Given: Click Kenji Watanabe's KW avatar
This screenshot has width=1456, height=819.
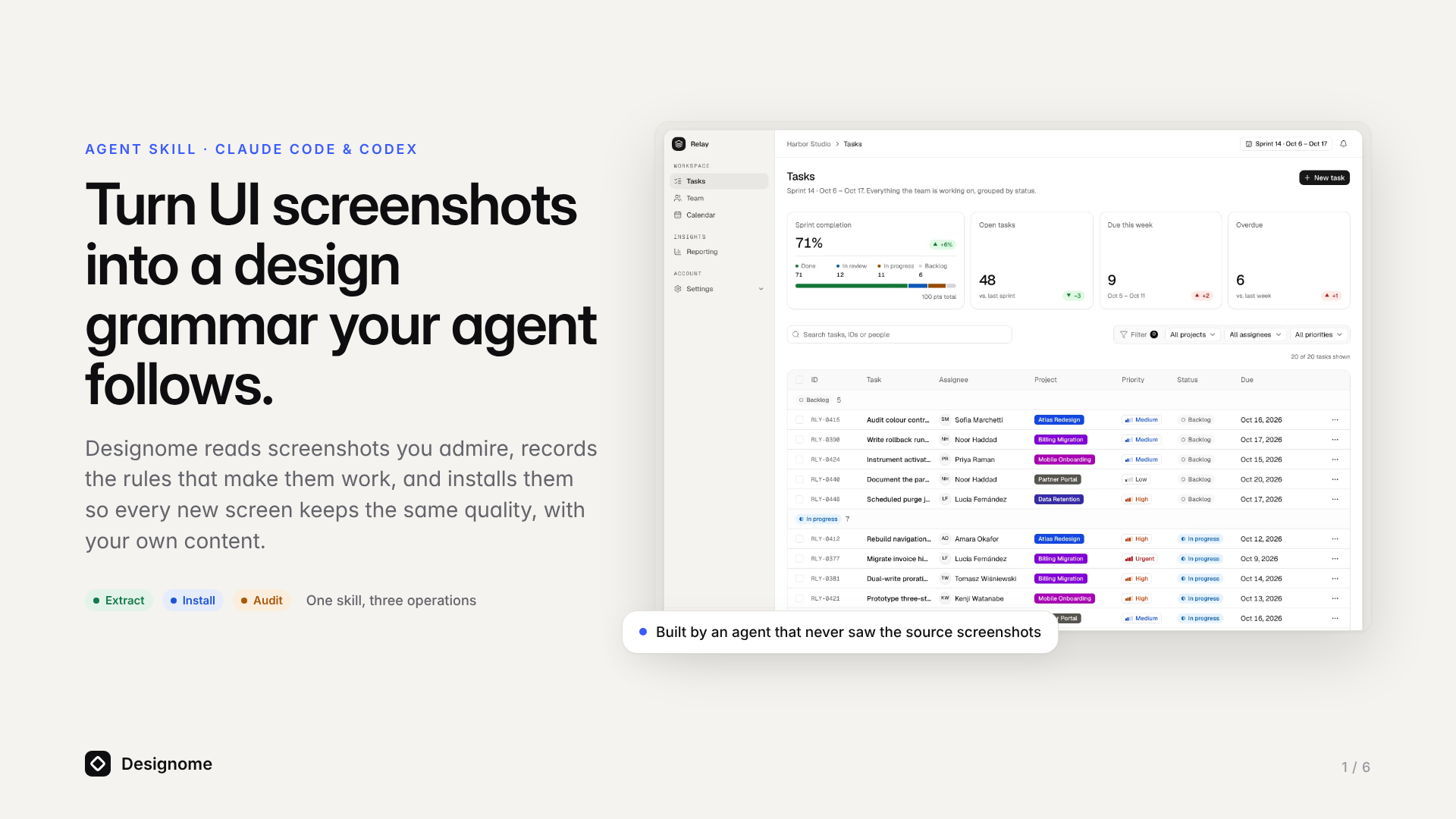Looking at the screenshot, I should 945,598.
